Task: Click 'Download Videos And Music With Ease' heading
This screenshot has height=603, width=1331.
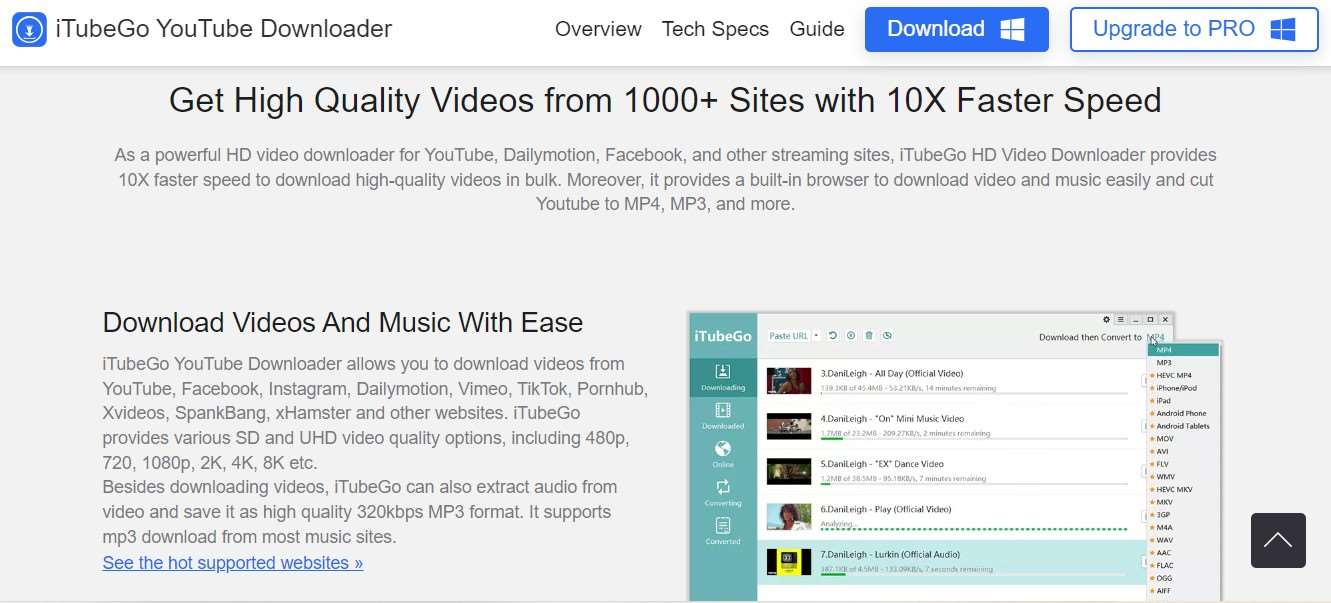Action: tap(343, 322)
